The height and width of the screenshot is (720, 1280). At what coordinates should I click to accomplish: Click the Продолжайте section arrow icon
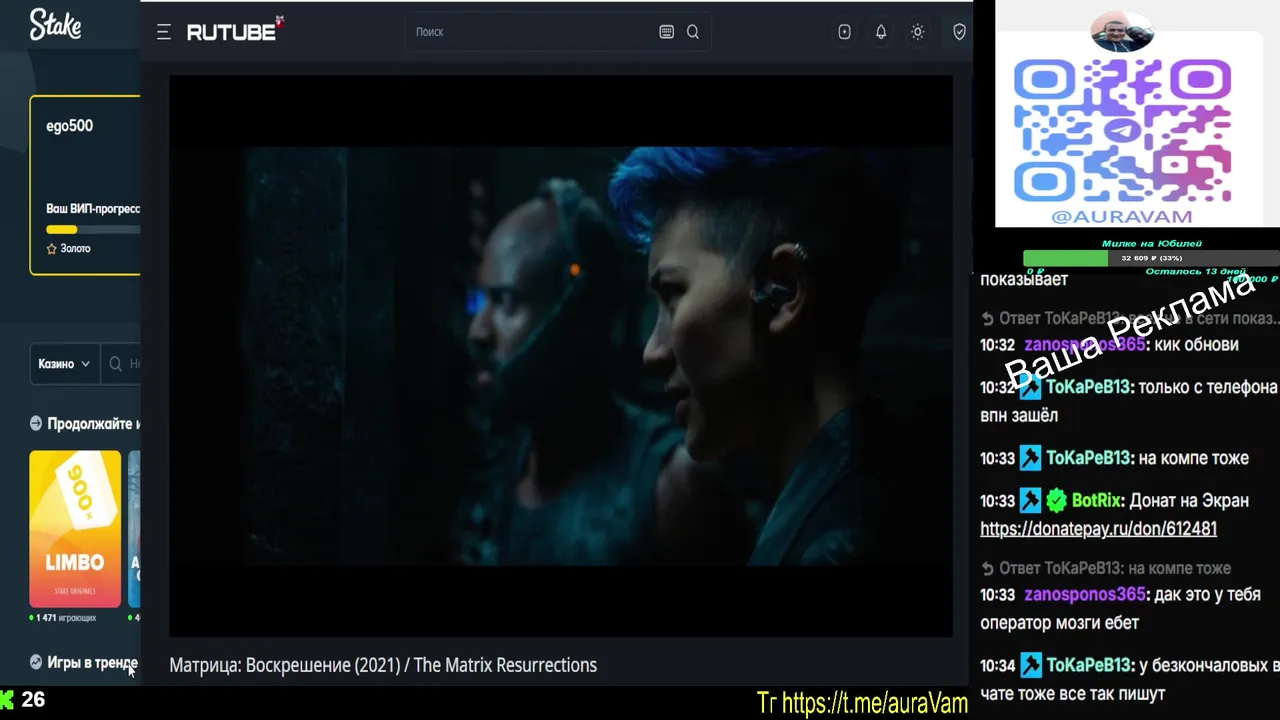pos(36,423)
